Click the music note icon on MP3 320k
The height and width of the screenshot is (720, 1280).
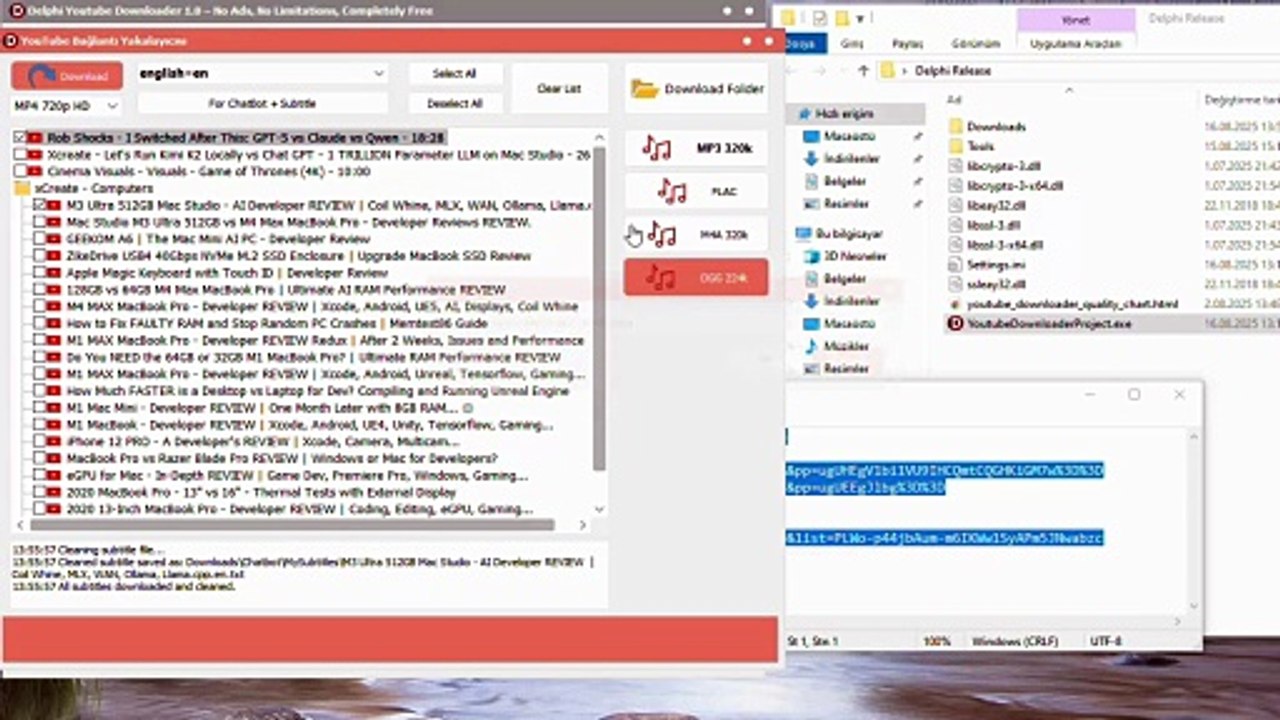(656, 148)
